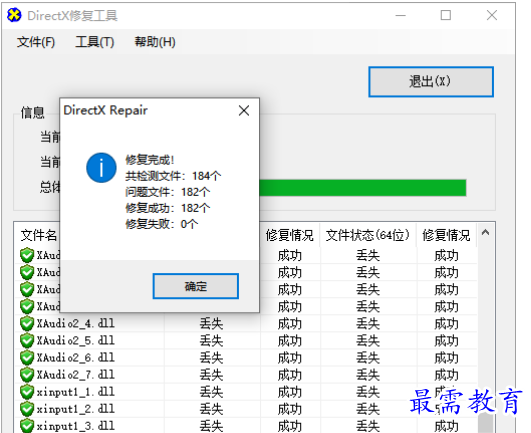531x433 pixels.
Task: Open the 工具(T) menu
Action: [x=94, y=42]
